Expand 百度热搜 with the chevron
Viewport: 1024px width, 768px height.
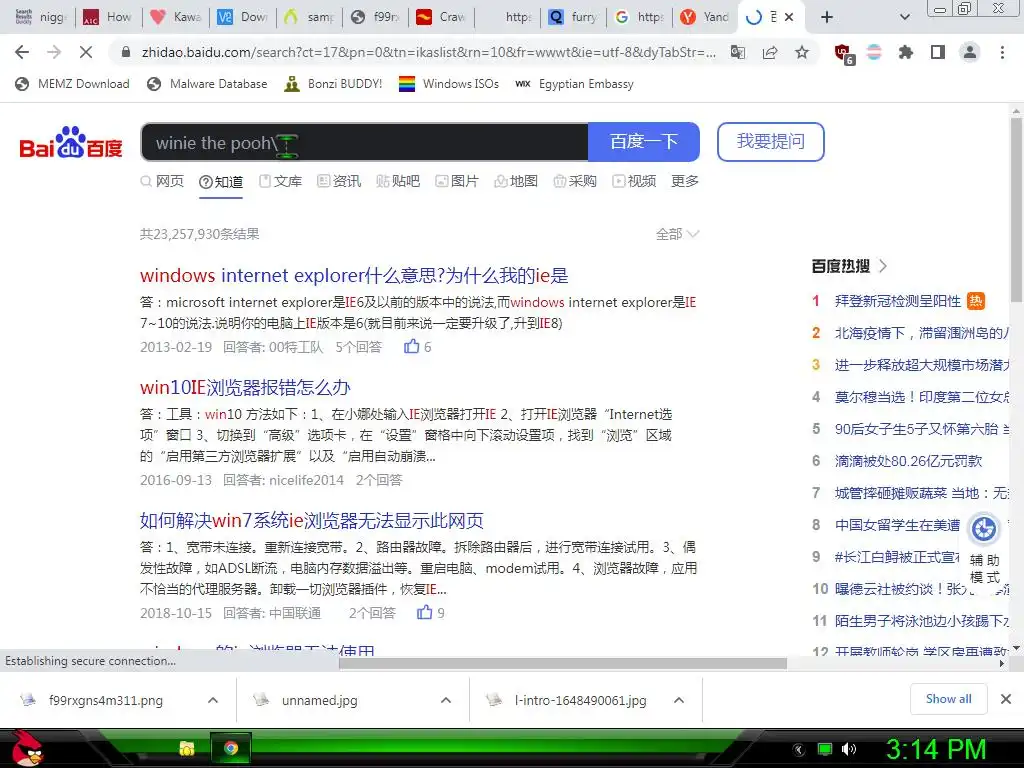(883, 266)
